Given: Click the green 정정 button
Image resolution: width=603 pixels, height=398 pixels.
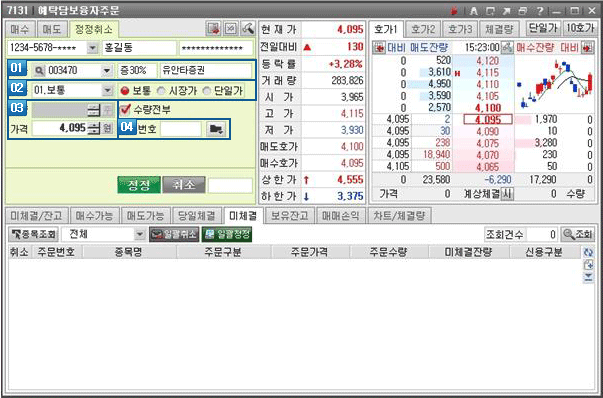Looking at the screenshot, I should pyautogui.click(x=139, y=185).
